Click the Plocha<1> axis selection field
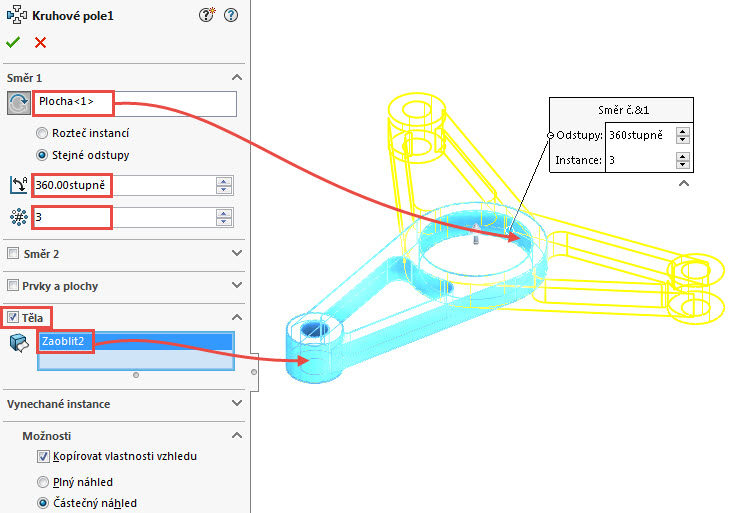 (135, 103)
